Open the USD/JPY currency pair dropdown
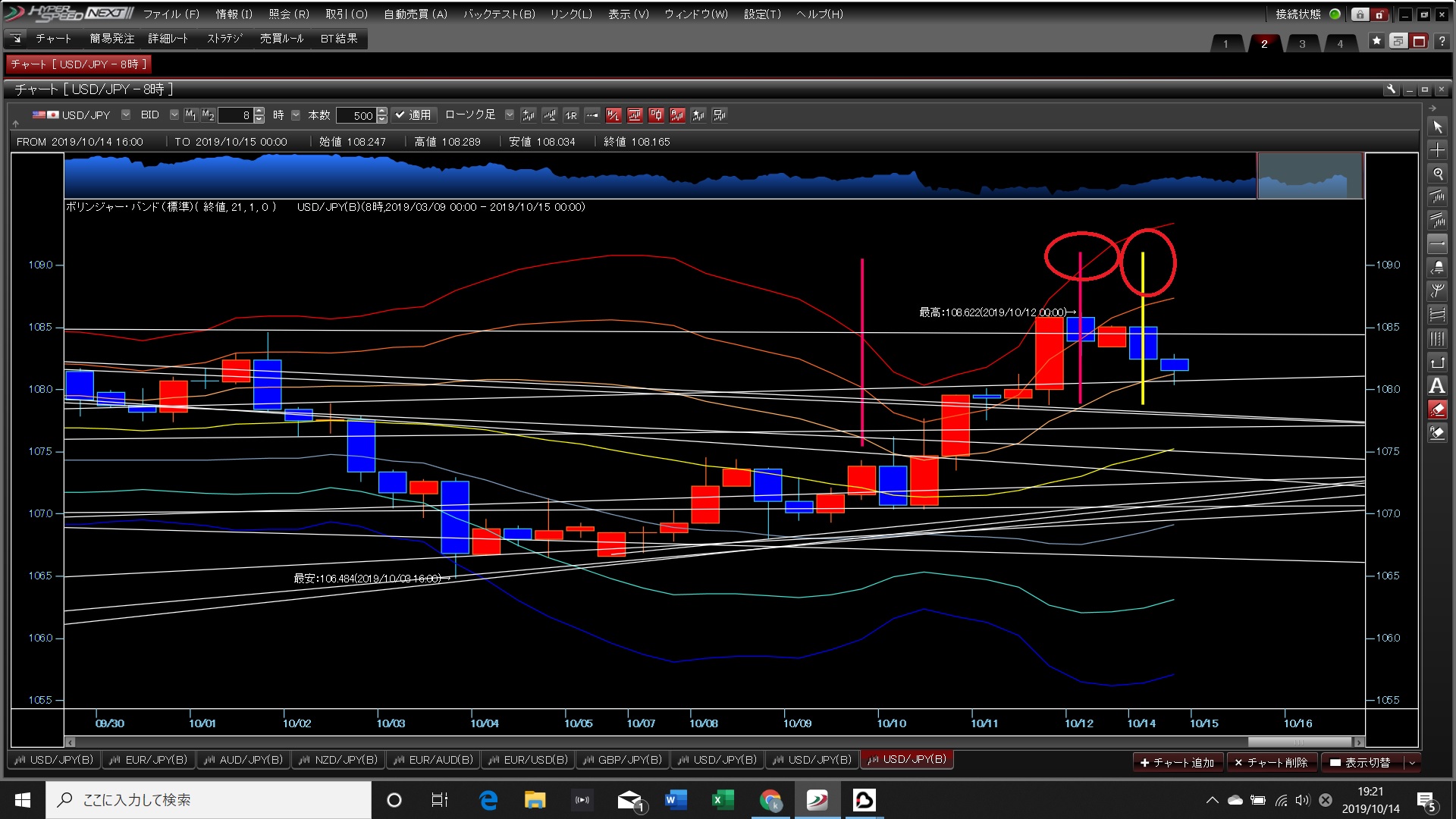Screen dimensions: 1456x819 point(126,115)
